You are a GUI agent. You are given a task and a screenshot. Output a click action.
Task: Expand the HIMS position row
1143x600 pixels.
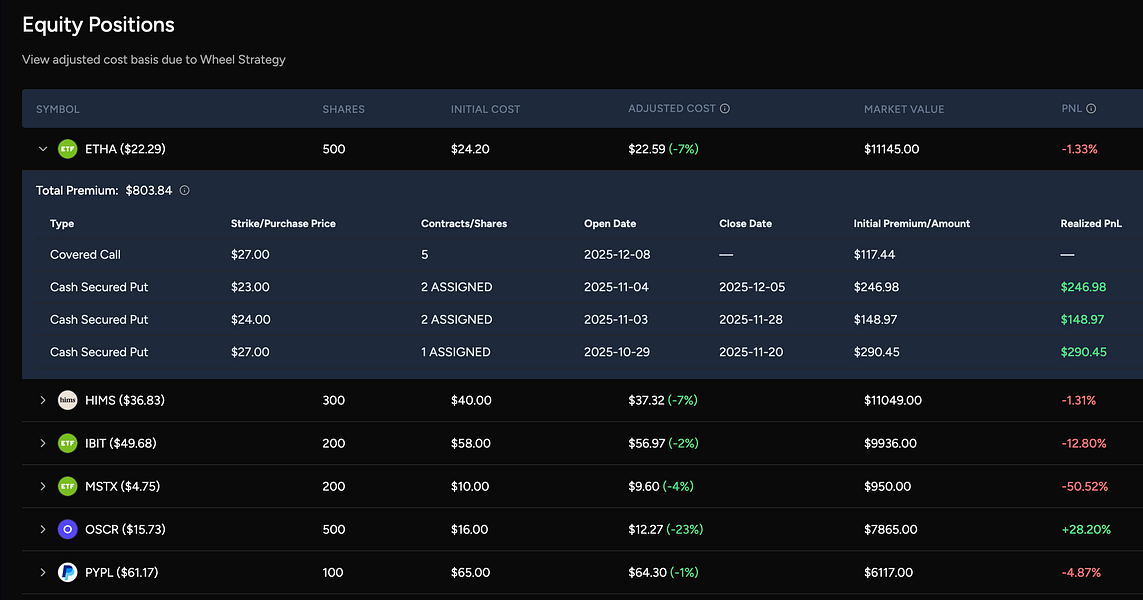42,400
